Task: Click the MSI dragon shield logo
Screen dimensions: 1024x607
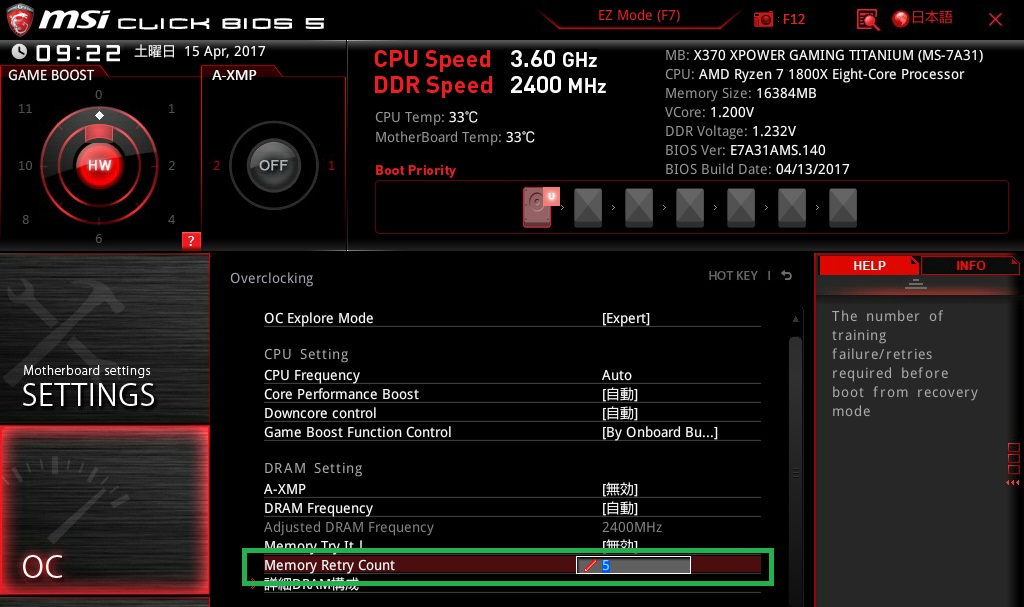Action: 19,20
